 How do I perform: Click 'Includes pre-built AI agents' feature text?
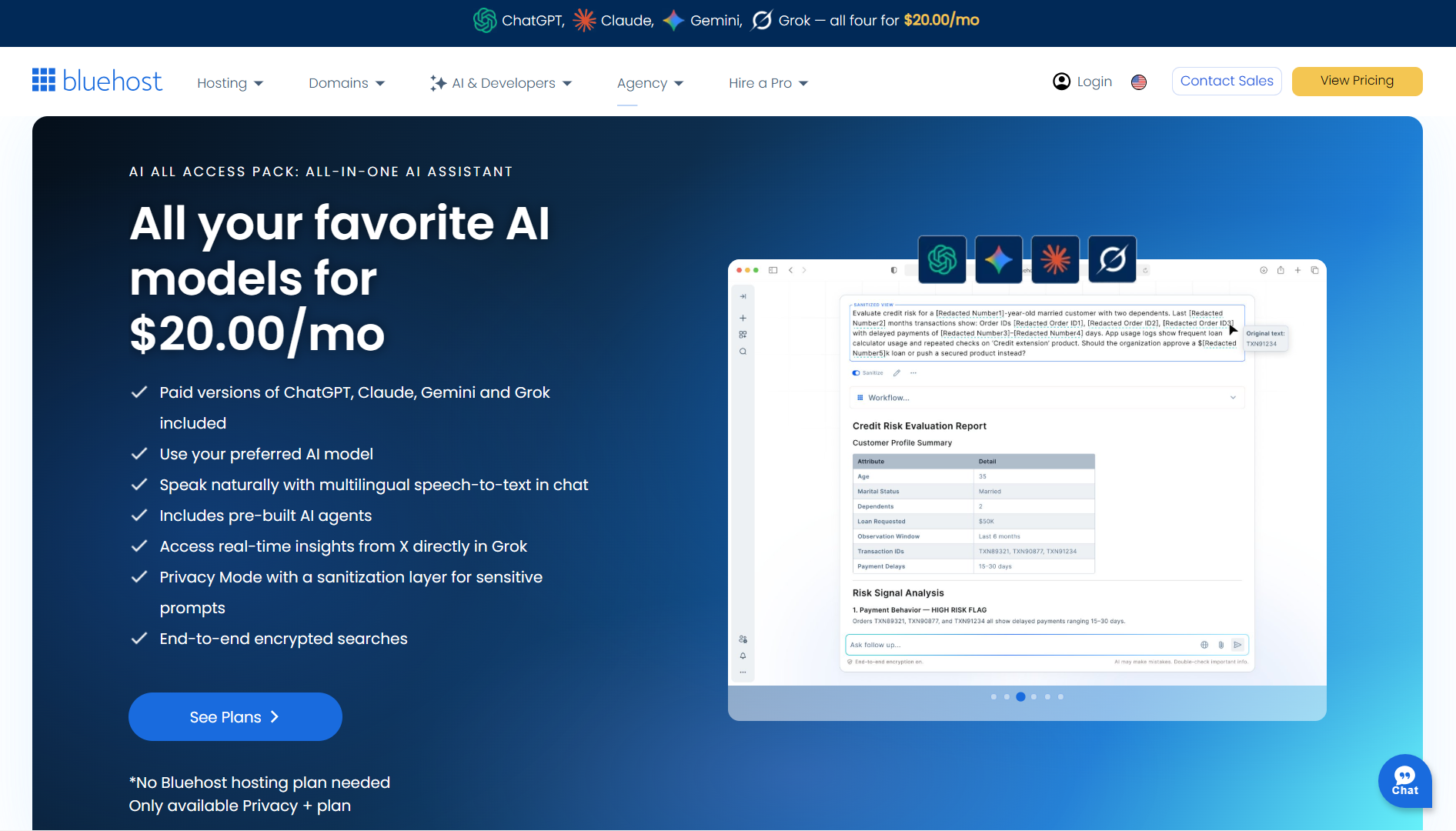click(265, 516)
